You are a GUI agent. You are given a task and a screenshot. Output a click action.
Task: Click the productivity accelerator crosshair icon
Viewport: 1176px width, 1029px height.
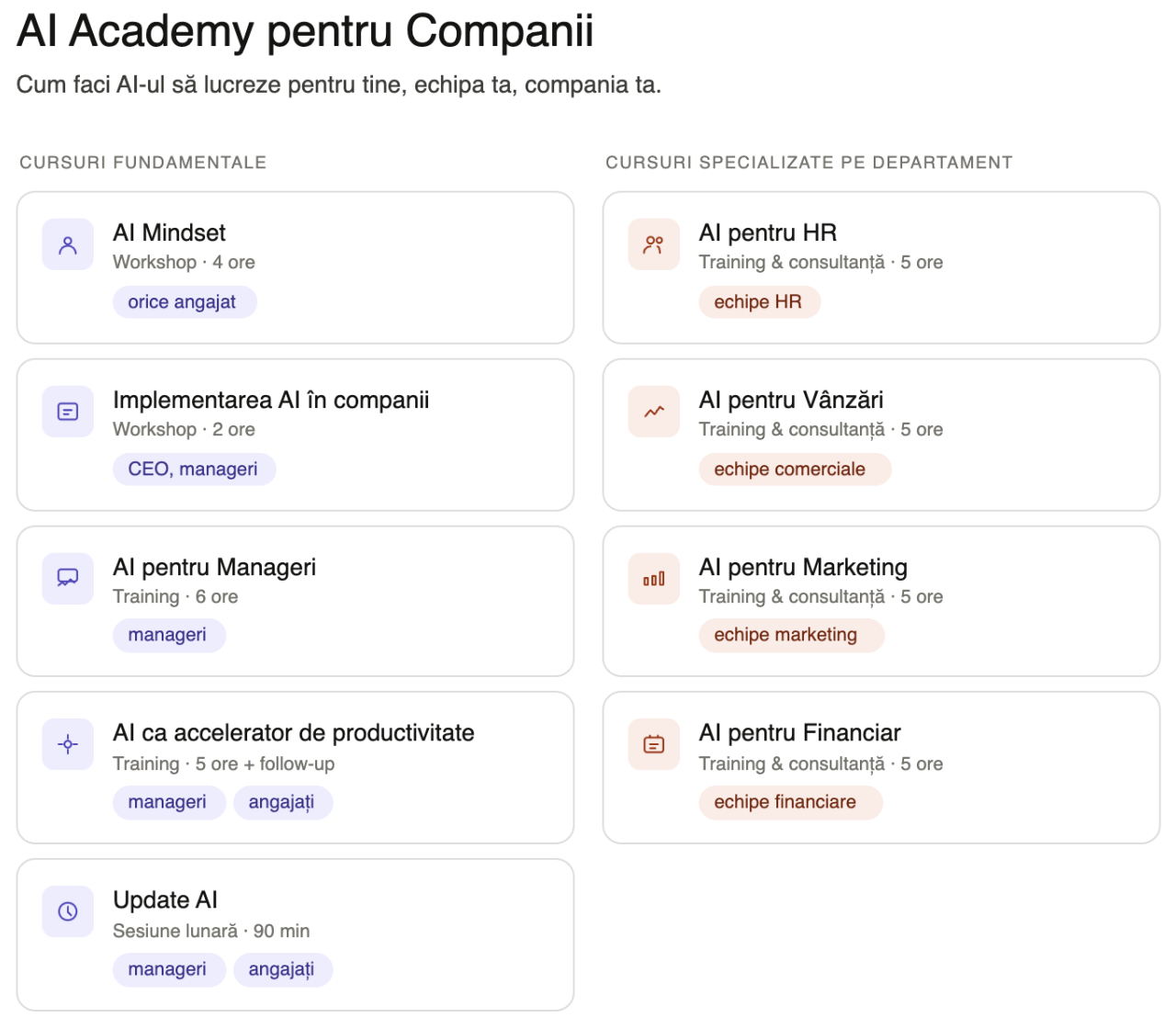tap(68, 744)
